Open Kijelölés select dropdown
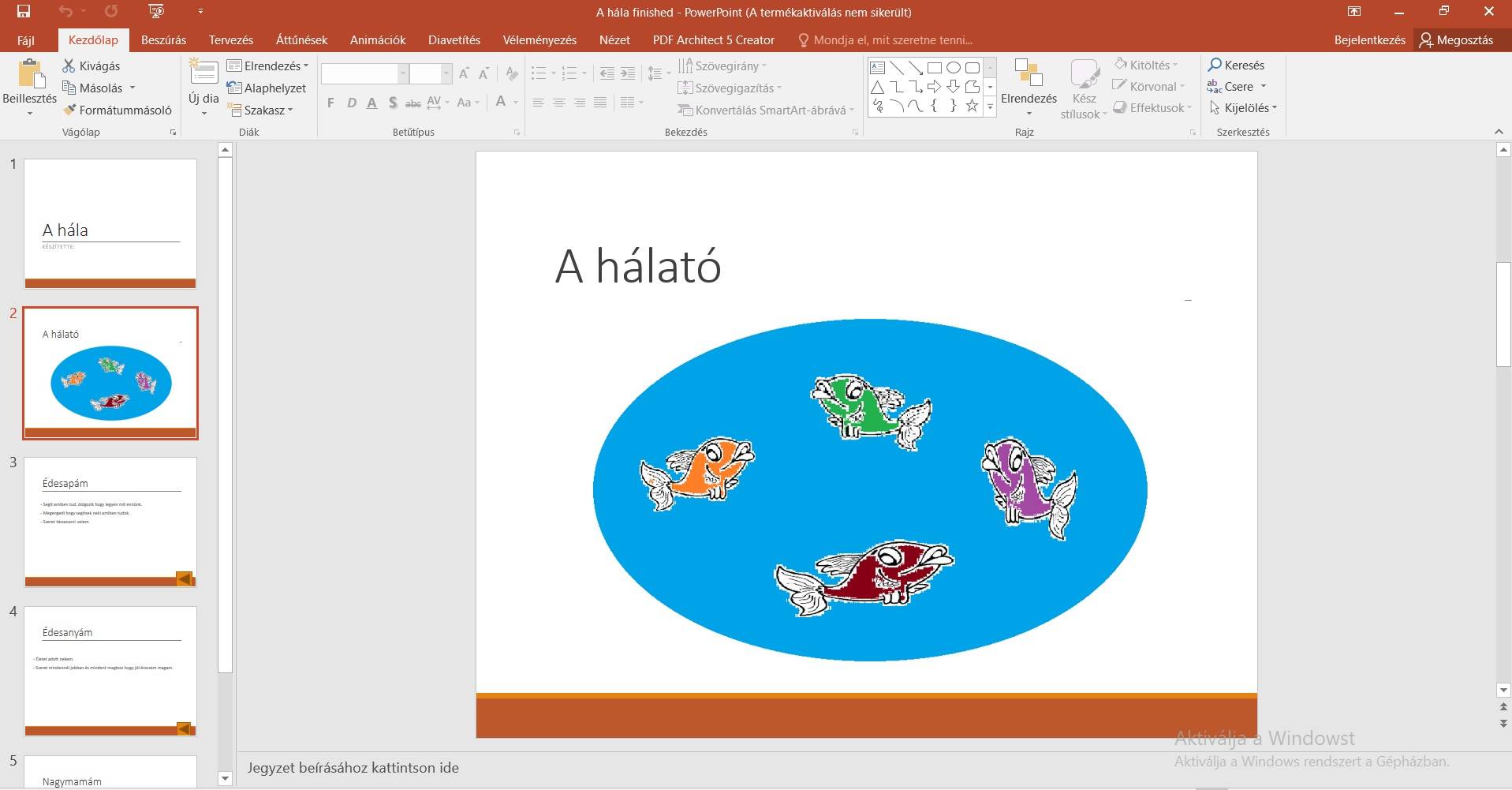This screenshot has width=1512, height=790. click(x=1243, y=107)
